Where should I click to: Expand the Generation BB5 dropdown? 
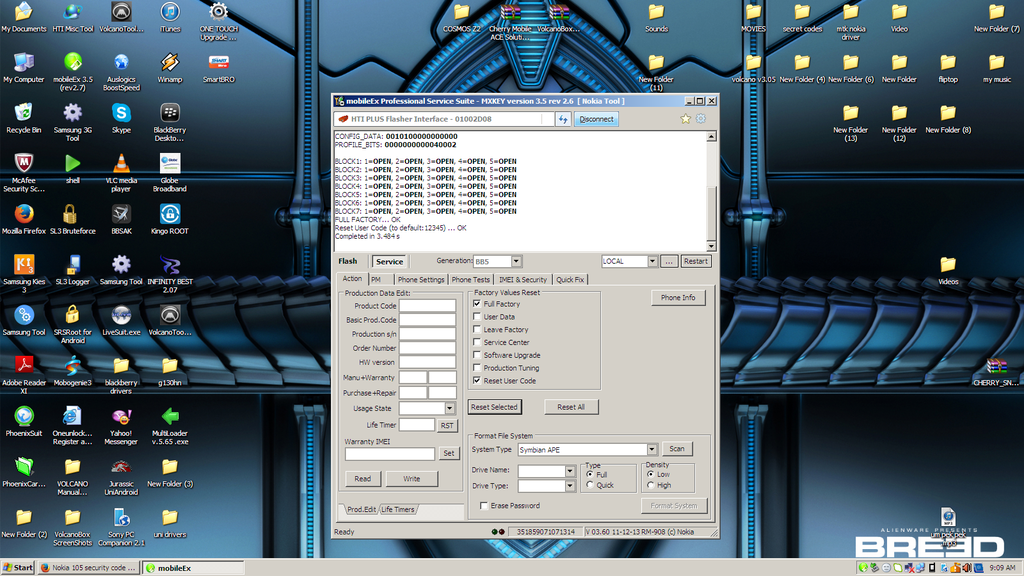(516, 261)
